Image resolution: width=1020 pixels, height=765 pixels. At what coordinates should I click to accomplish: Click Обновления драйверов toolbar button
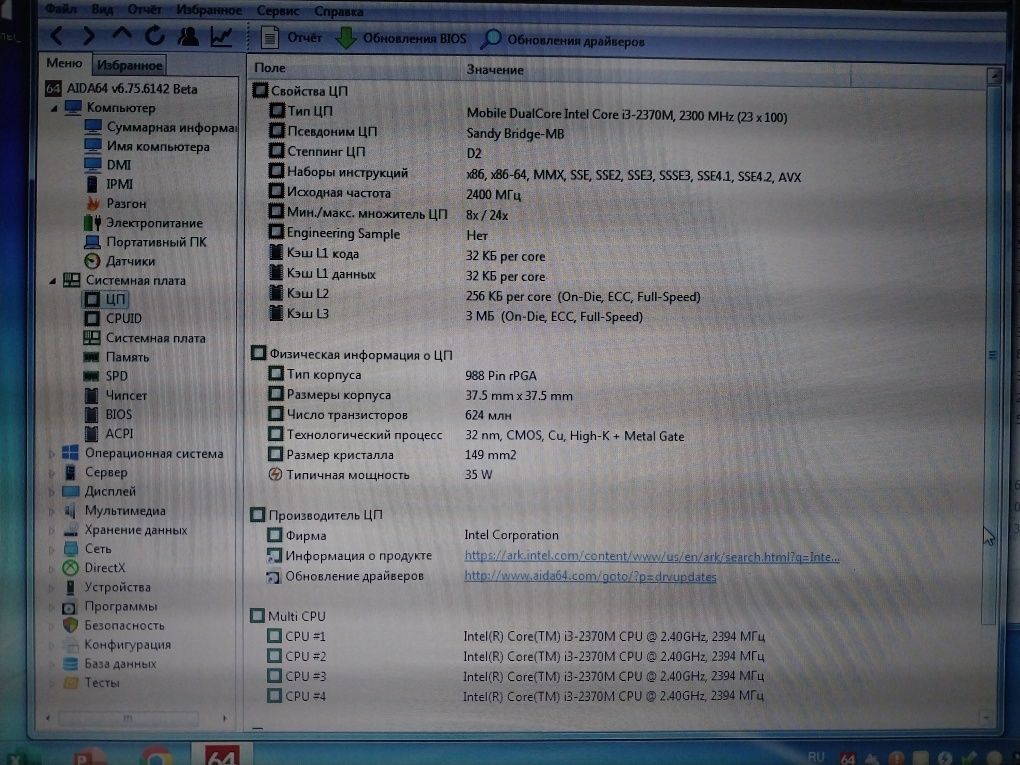coord(563,40)
